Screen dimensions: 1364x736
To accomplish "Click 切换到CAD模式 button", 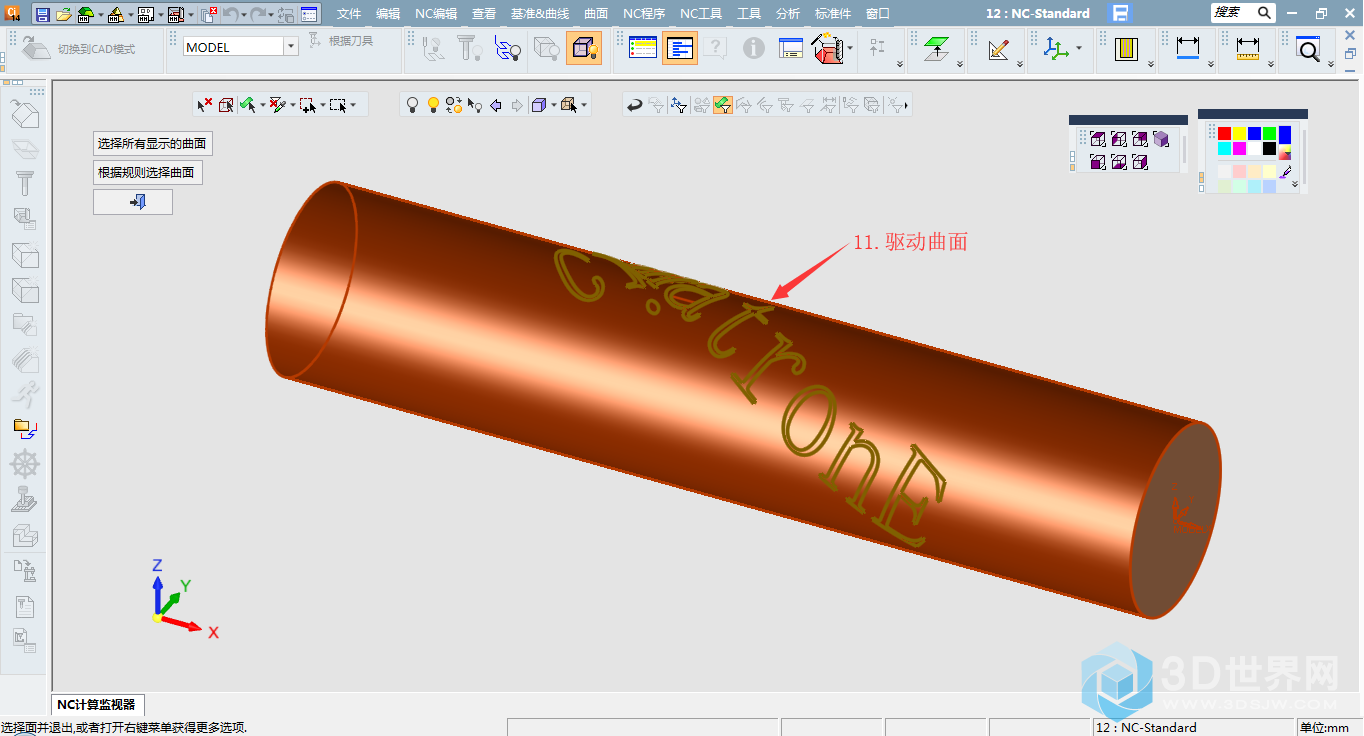I will (x=78, y=48).
